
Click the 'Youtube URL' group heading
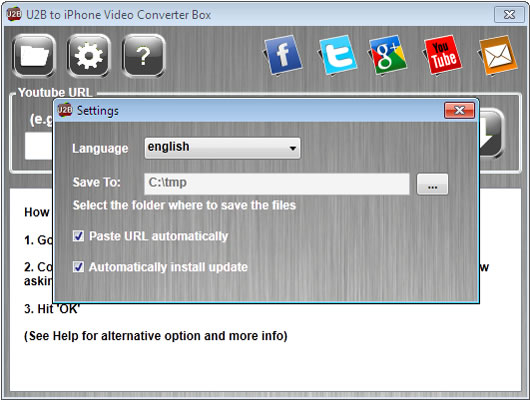click(x=55, y=92)
